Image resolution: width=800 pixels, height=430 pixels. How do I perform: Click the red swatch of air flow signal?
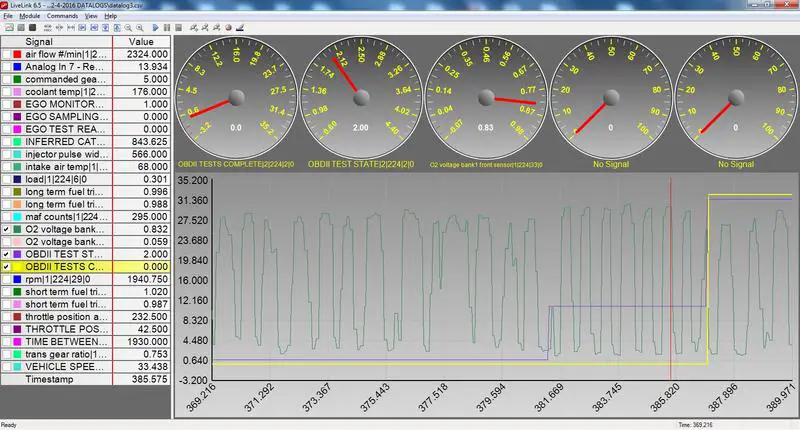coord(17,54)
